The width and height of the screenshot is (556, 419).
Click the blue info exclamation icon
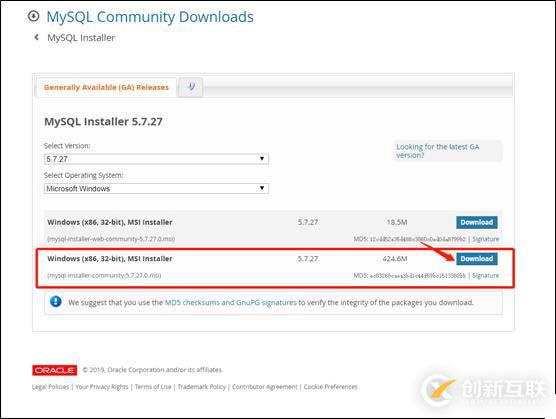56,302
